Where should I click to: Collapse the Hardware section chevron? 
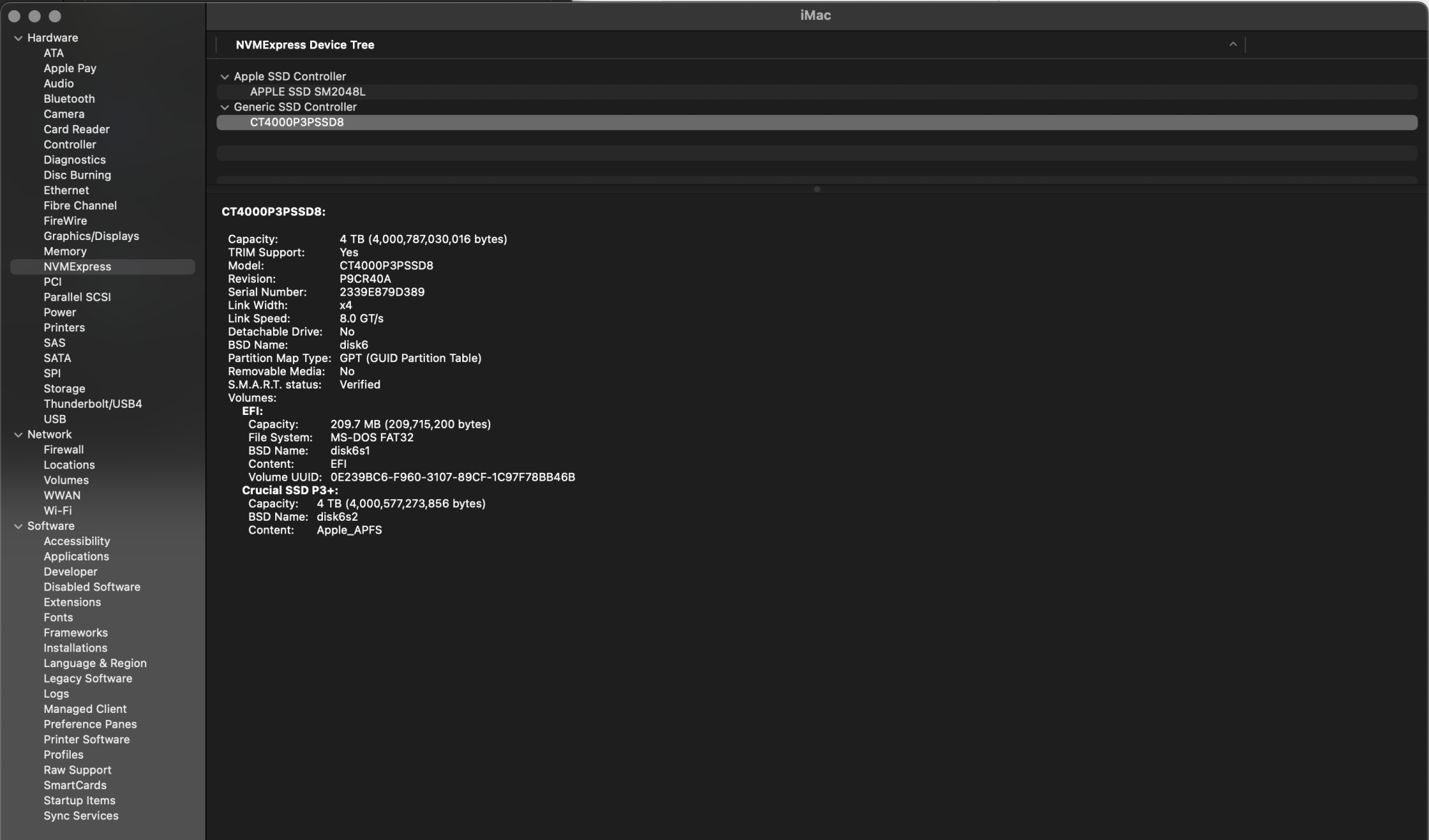(x=19, y=38)
